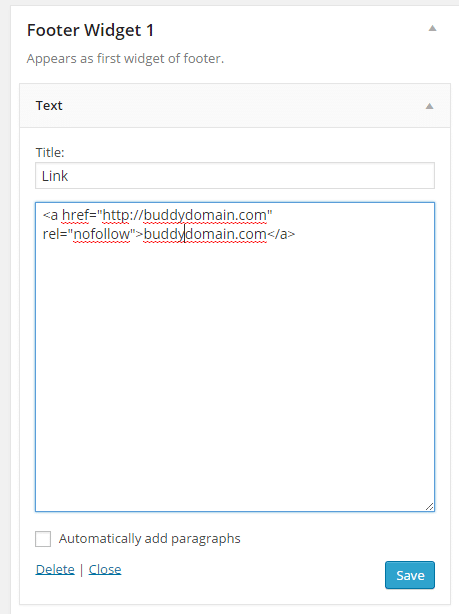
Task: Click the Footer Widget 1 heading
Action: tap(90, 31)
